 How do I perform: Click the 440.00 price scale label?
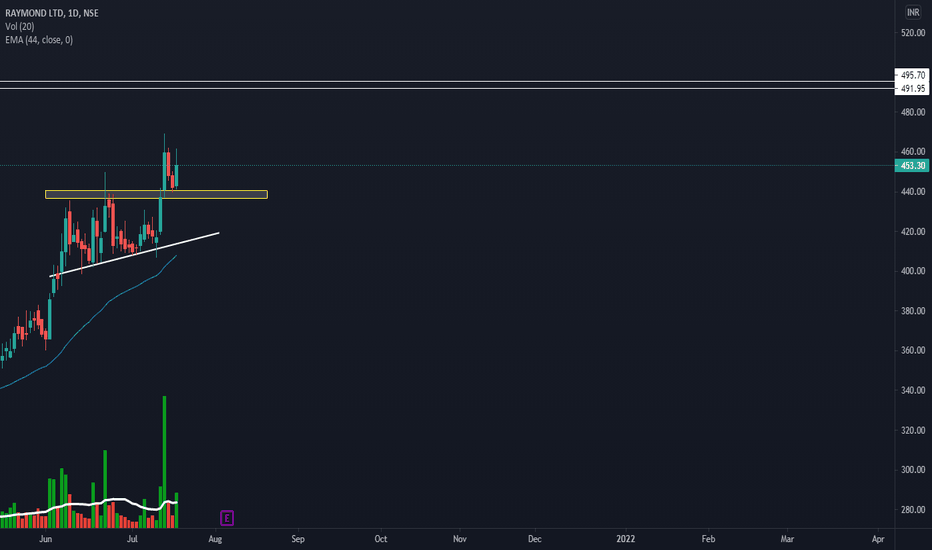[x=913, y=191]
